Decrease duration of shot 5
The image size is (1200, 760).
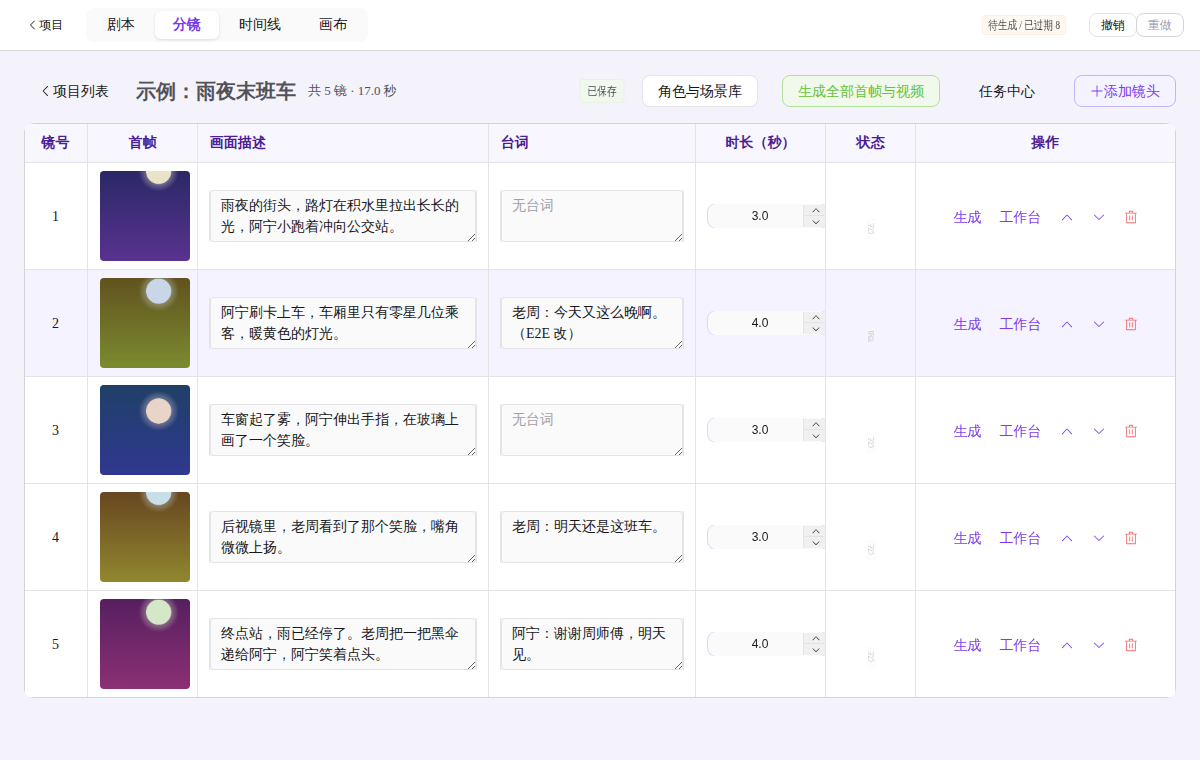816,650
